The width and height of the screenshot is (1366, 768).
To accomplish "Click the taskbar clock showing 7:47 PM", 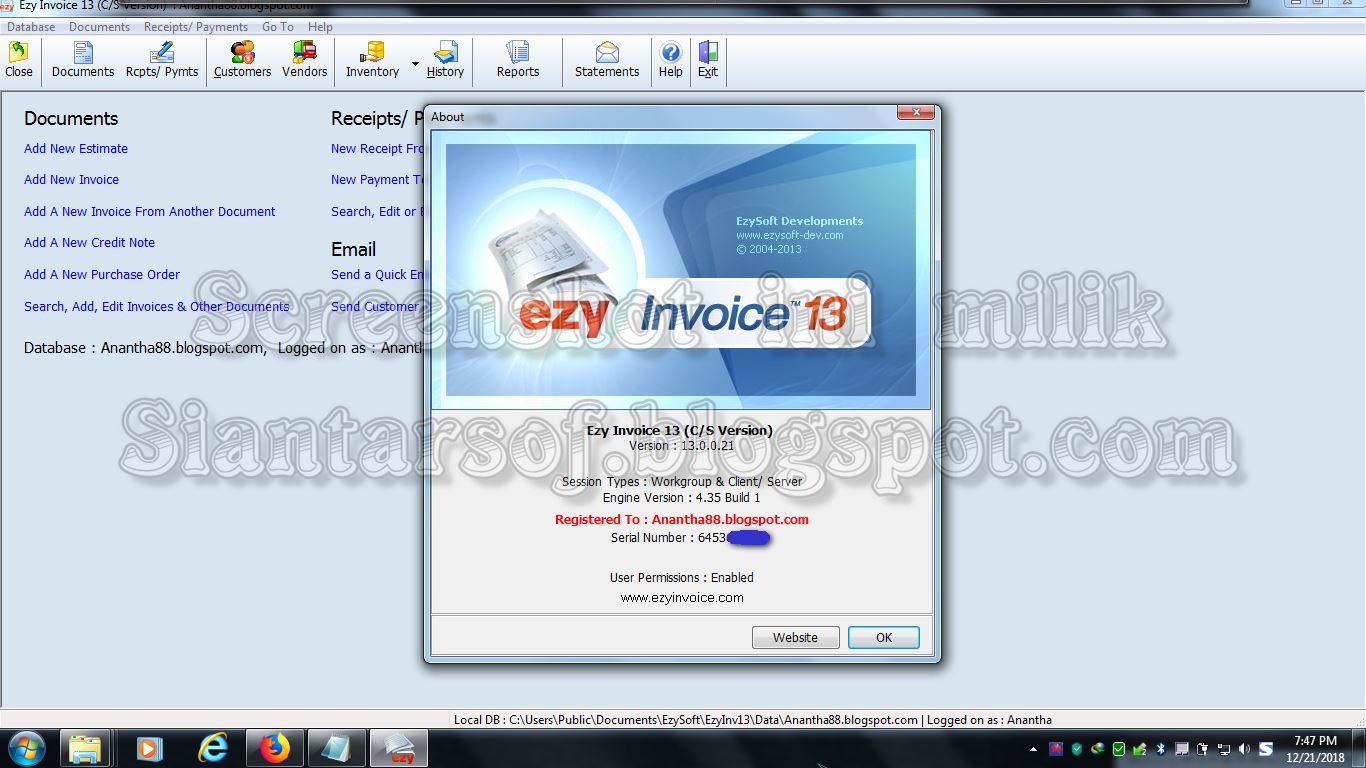I will (1315, 748).
